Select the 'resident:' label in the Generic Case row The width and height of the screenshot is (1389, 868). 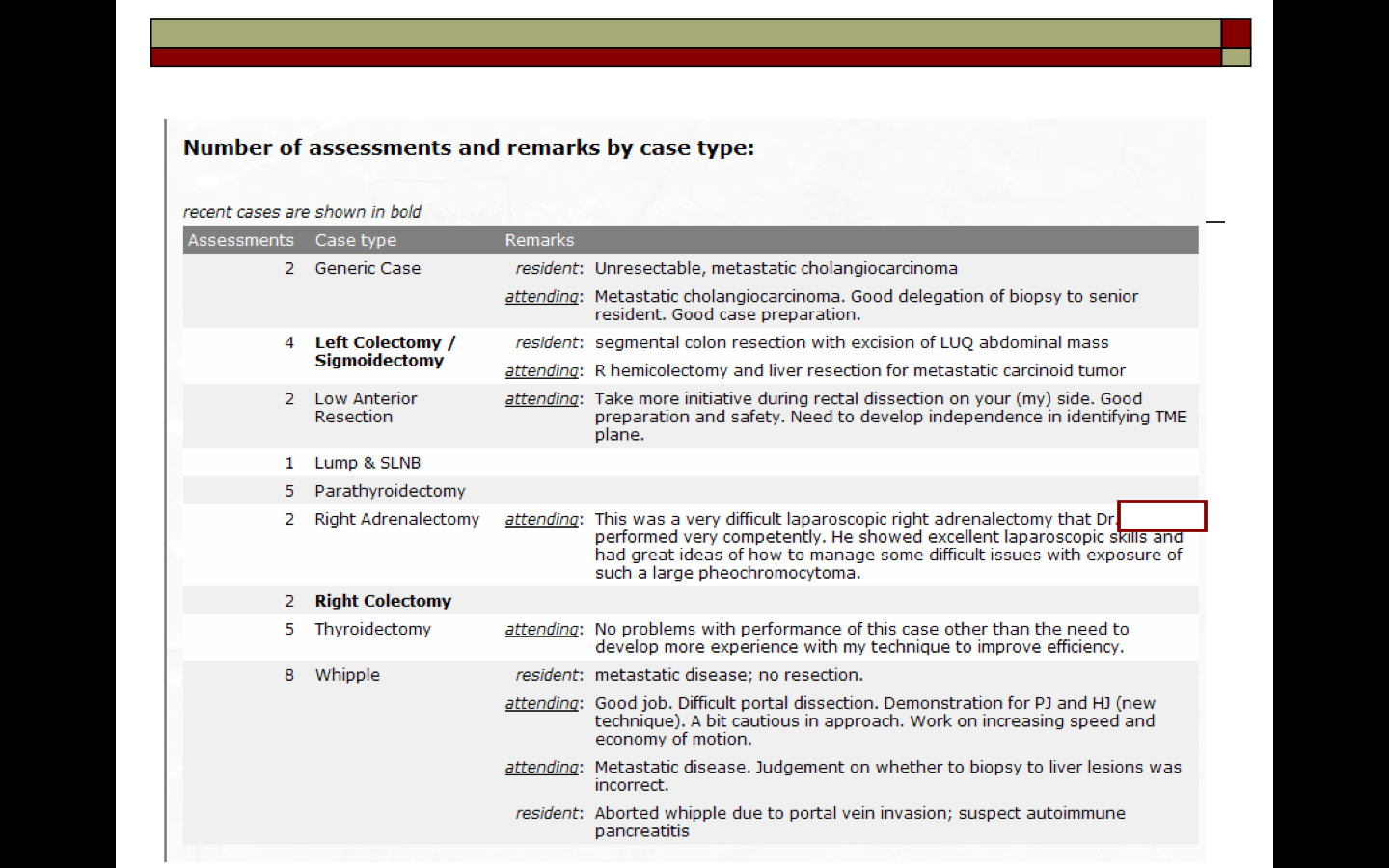point(549,268)
